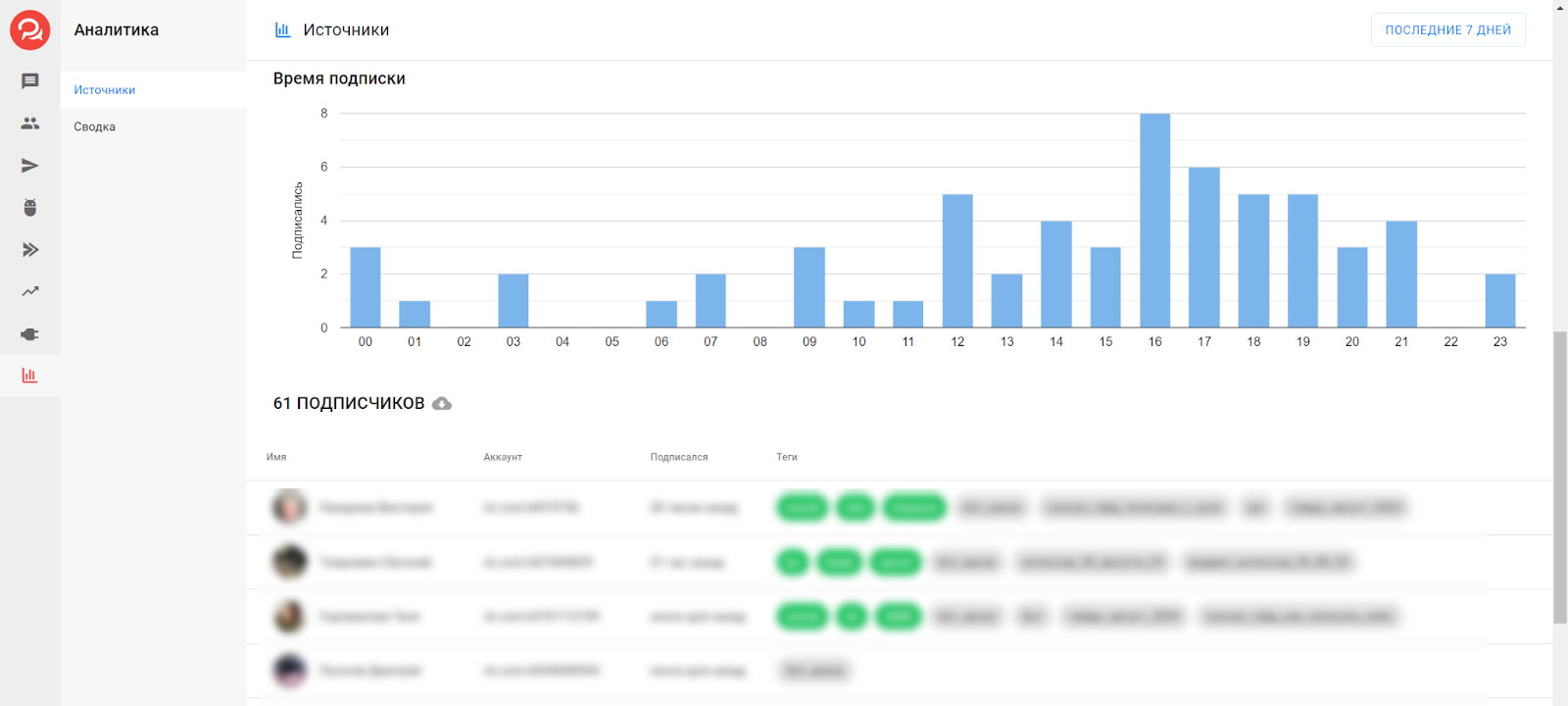Sort by the Подписался column header
This screenshot has width=1568, height=706.
(x=678, y=457)
